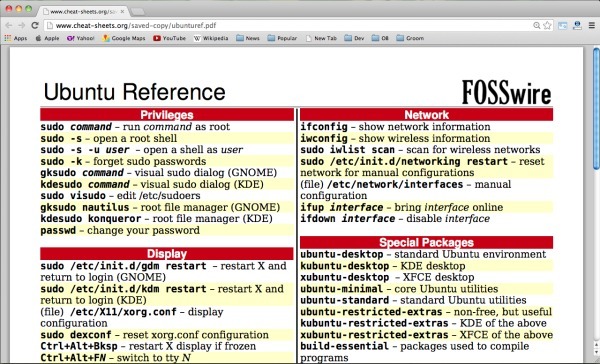This screenshot has width=600, height=364.
Task: Expand the News bookmarks folder
Action: (248, 38)
